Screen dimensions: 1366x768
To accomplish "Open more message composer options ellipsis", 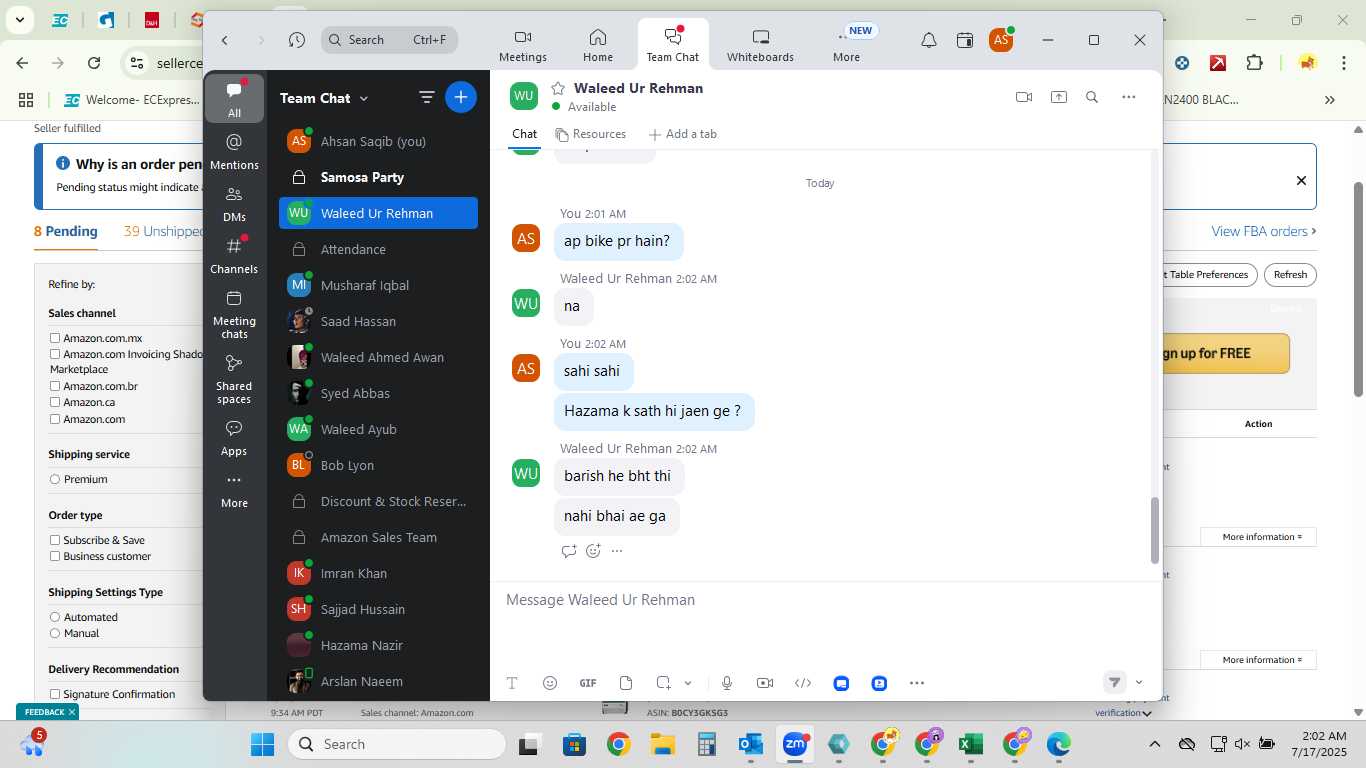I will click(917, 683).
